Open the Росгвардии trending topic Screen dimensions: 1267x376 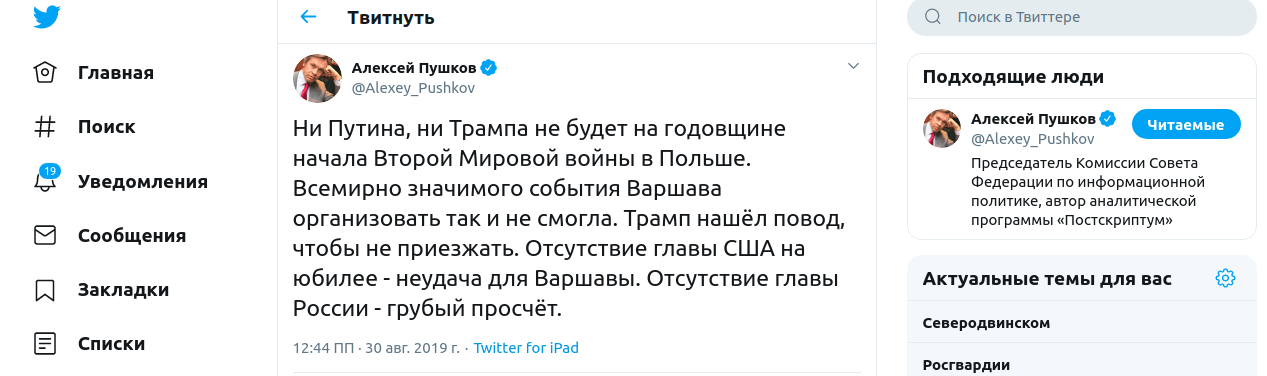pos(966,365)
